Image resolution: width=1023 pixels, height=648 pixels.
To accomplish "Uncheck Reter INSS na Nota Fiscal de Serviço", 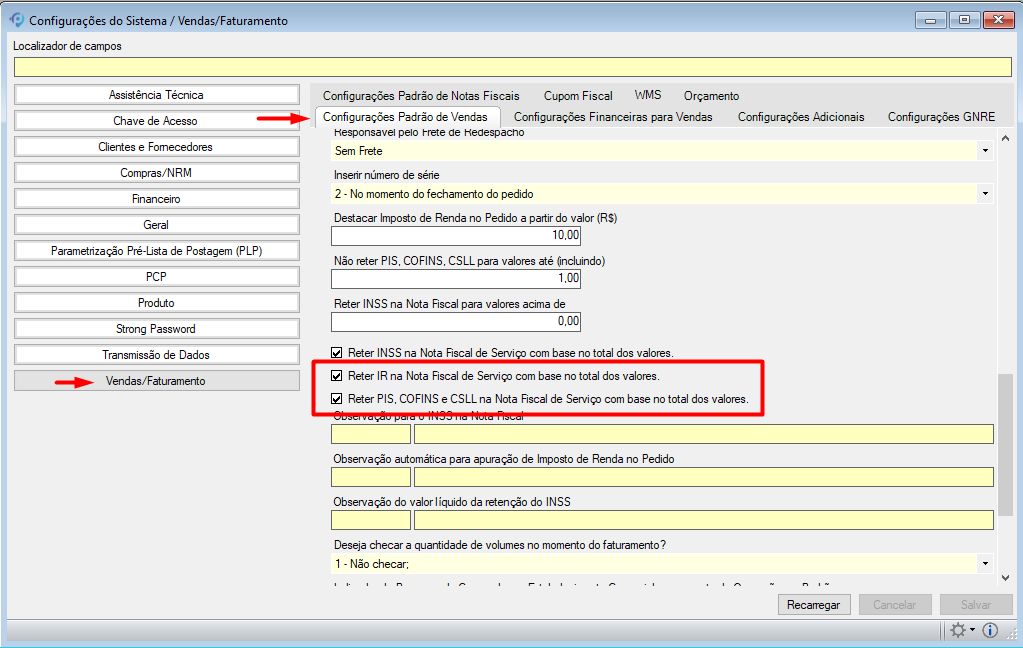I will (x=337, y=352).
